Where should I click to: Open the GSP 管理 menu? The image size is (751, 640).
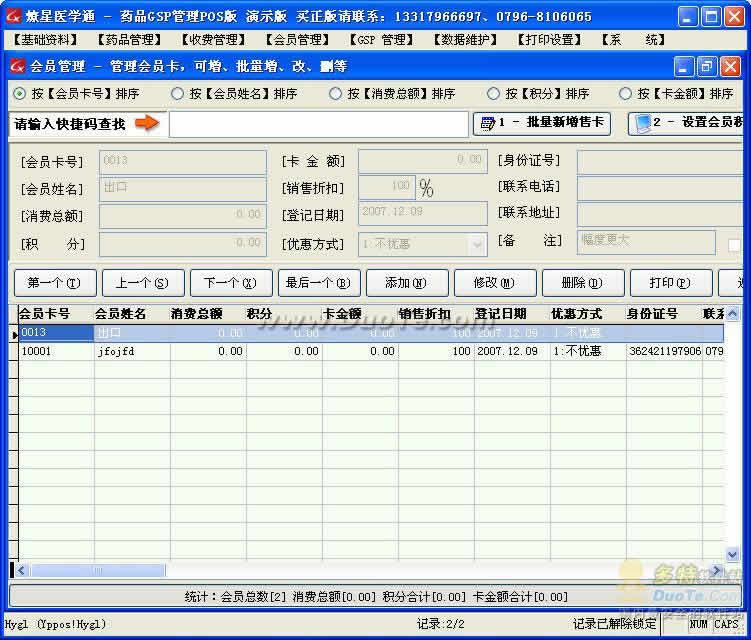tap(382, 40)
